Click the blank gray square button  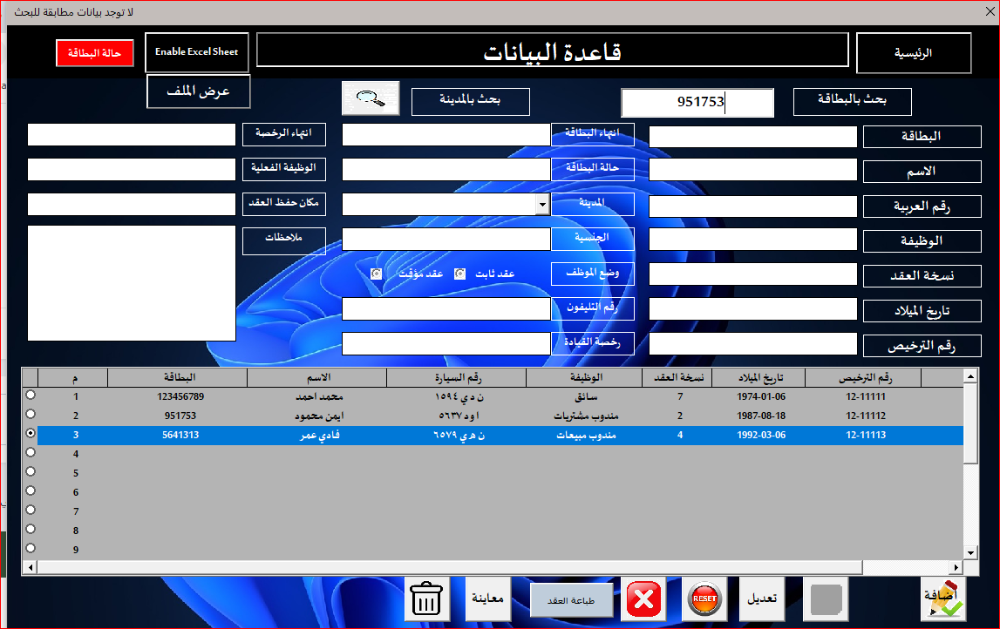point(825,600)
